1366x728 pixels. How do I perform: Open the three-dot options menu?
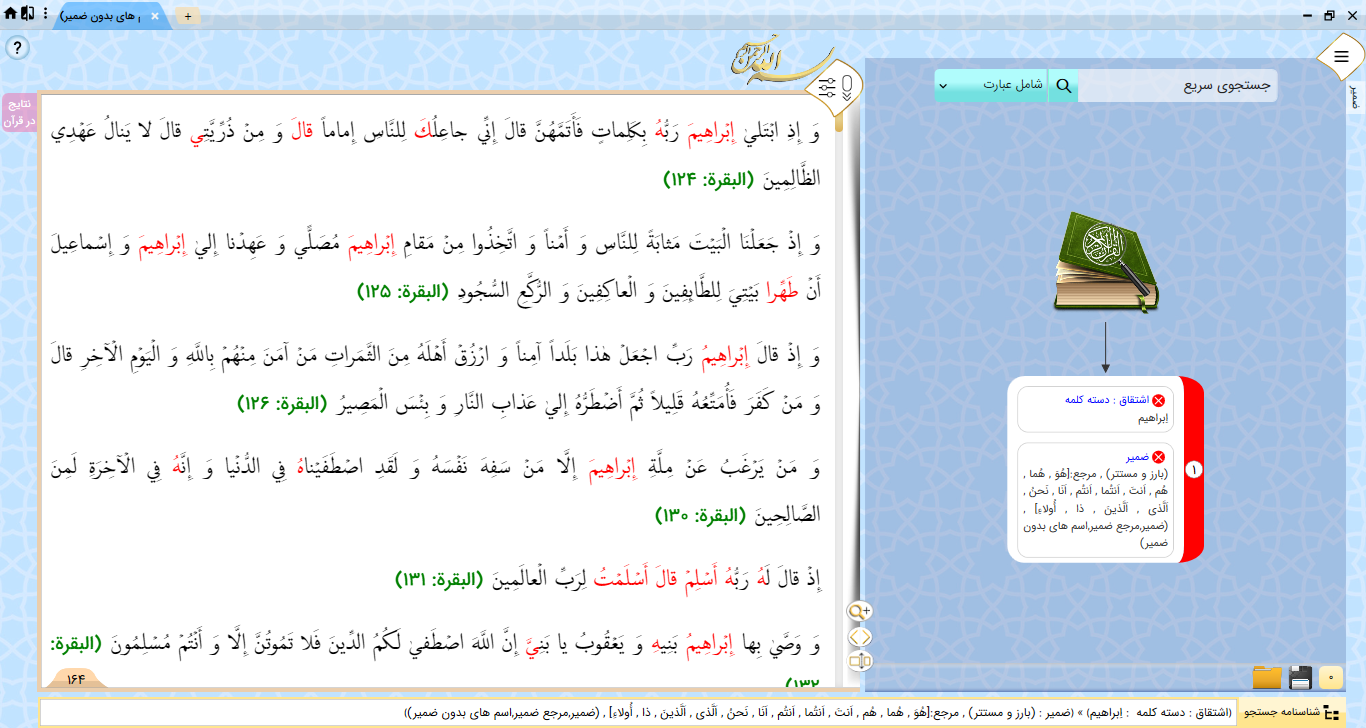pos(46,14)
